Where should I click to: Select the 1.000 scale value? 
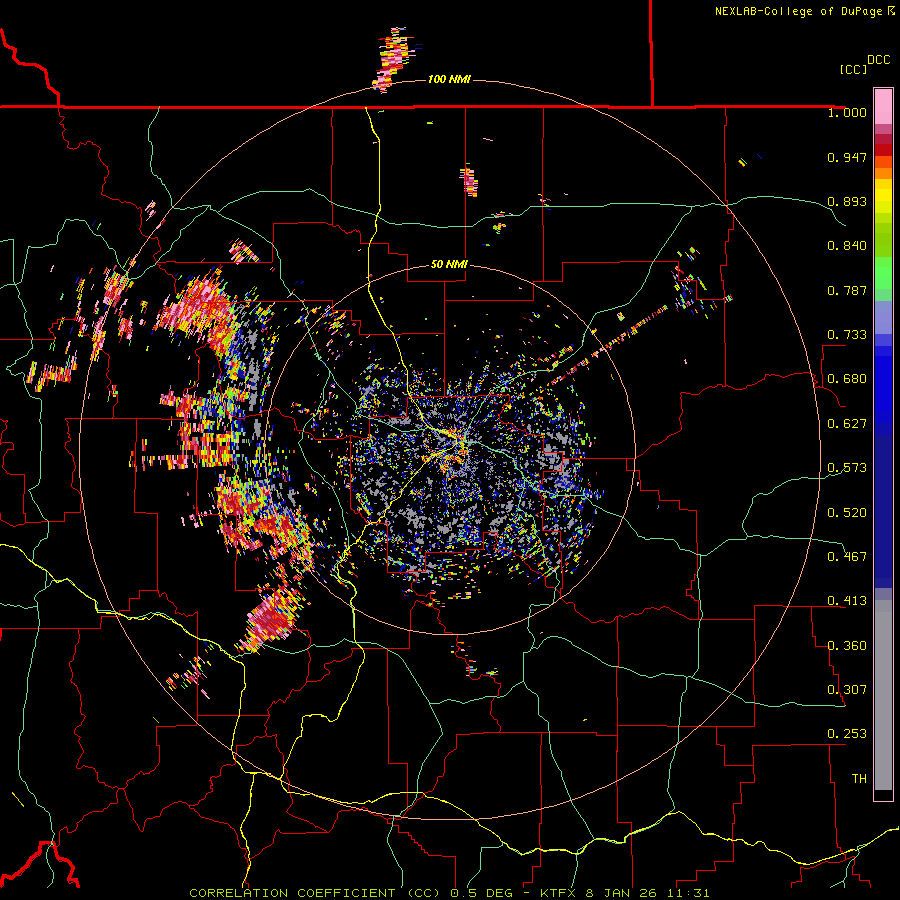[847, 112]
